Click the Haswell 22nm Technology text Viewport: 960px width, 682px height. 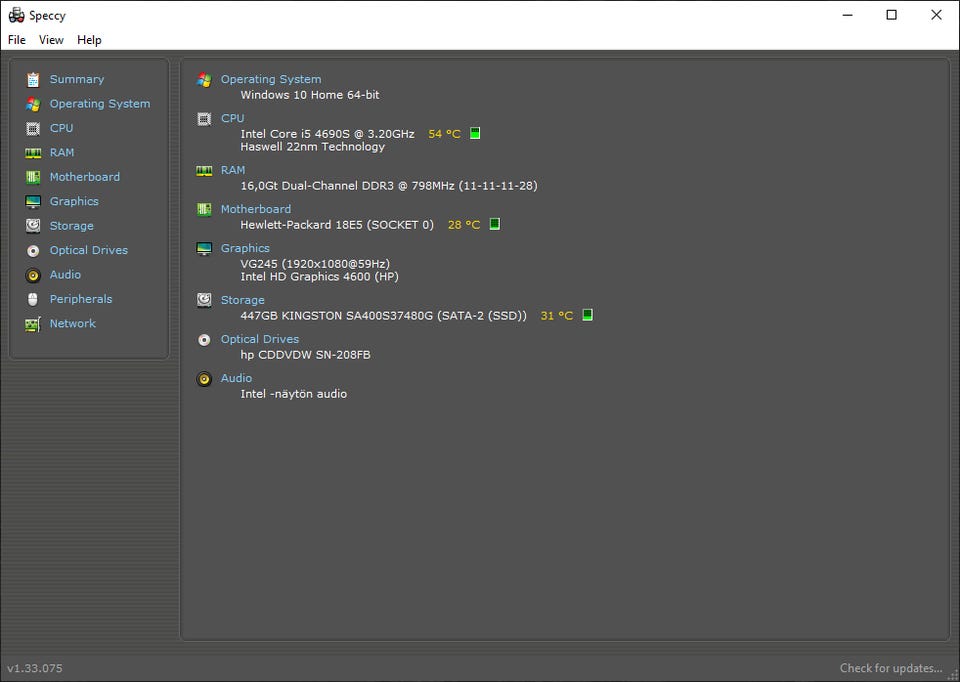(313, 147)
